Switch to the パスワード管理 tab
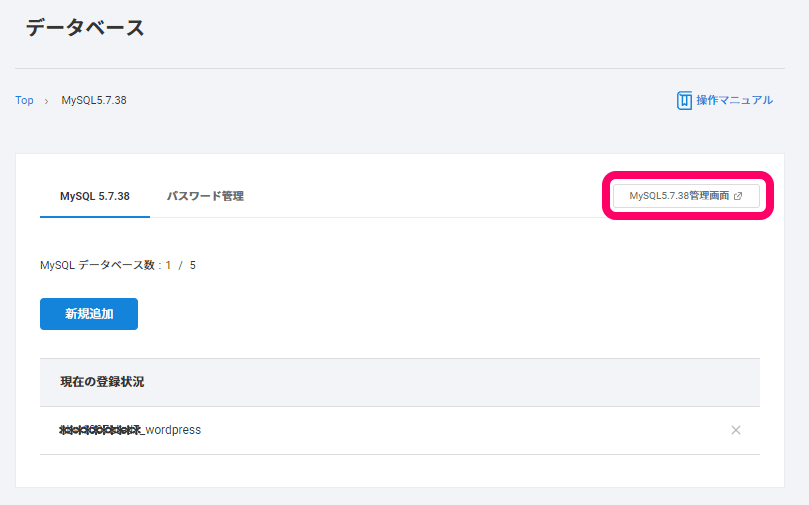The height and width of the screenshot is (505, 809). pyautogui.click(x=205, y=196)
